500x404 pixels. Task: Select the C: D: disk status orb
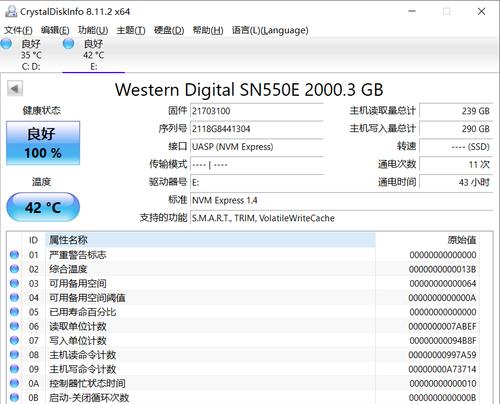click(6, 44)
